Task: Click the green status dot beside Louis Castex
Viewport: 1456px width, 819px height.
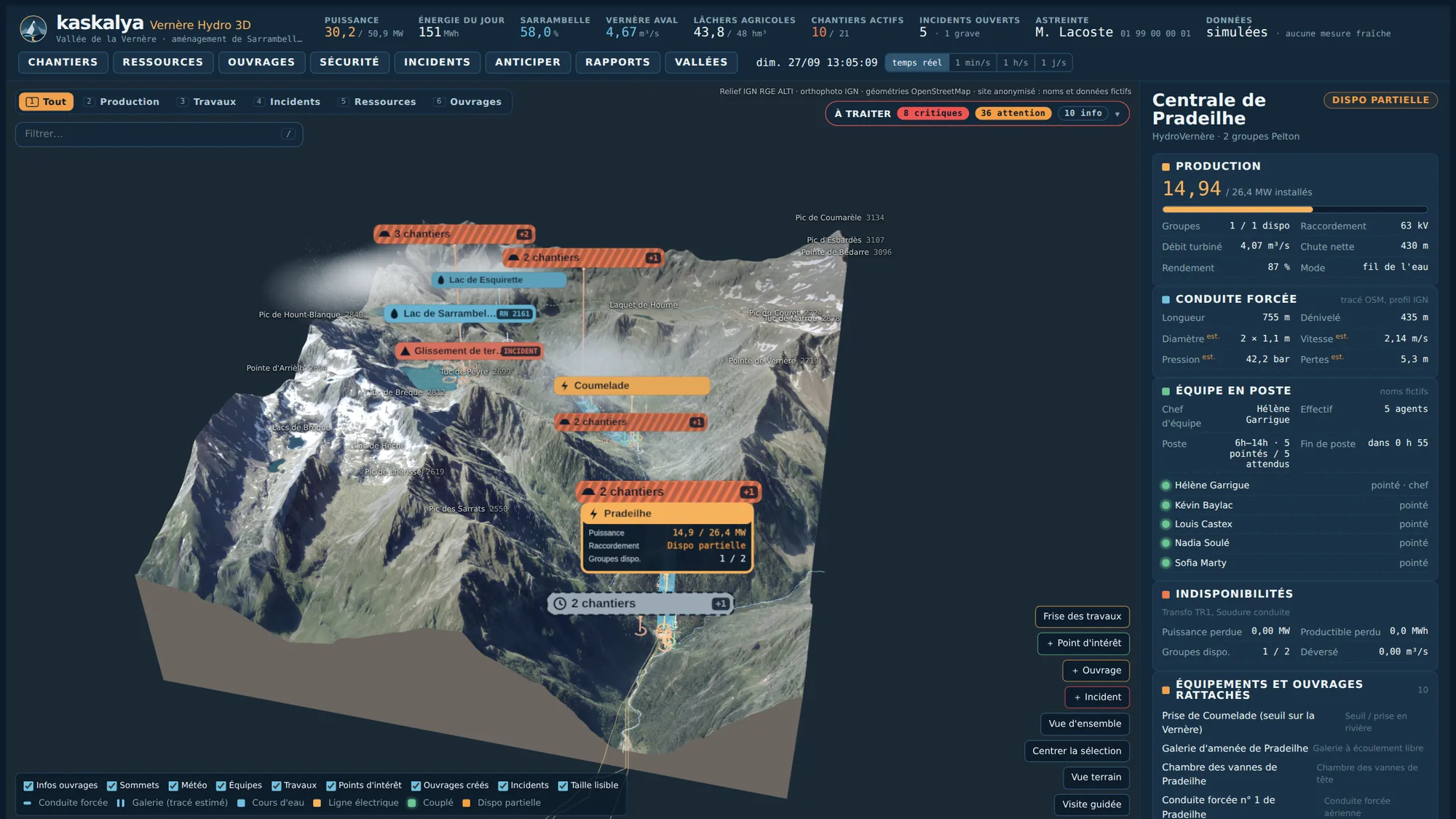Action: tap(1166, 524)
